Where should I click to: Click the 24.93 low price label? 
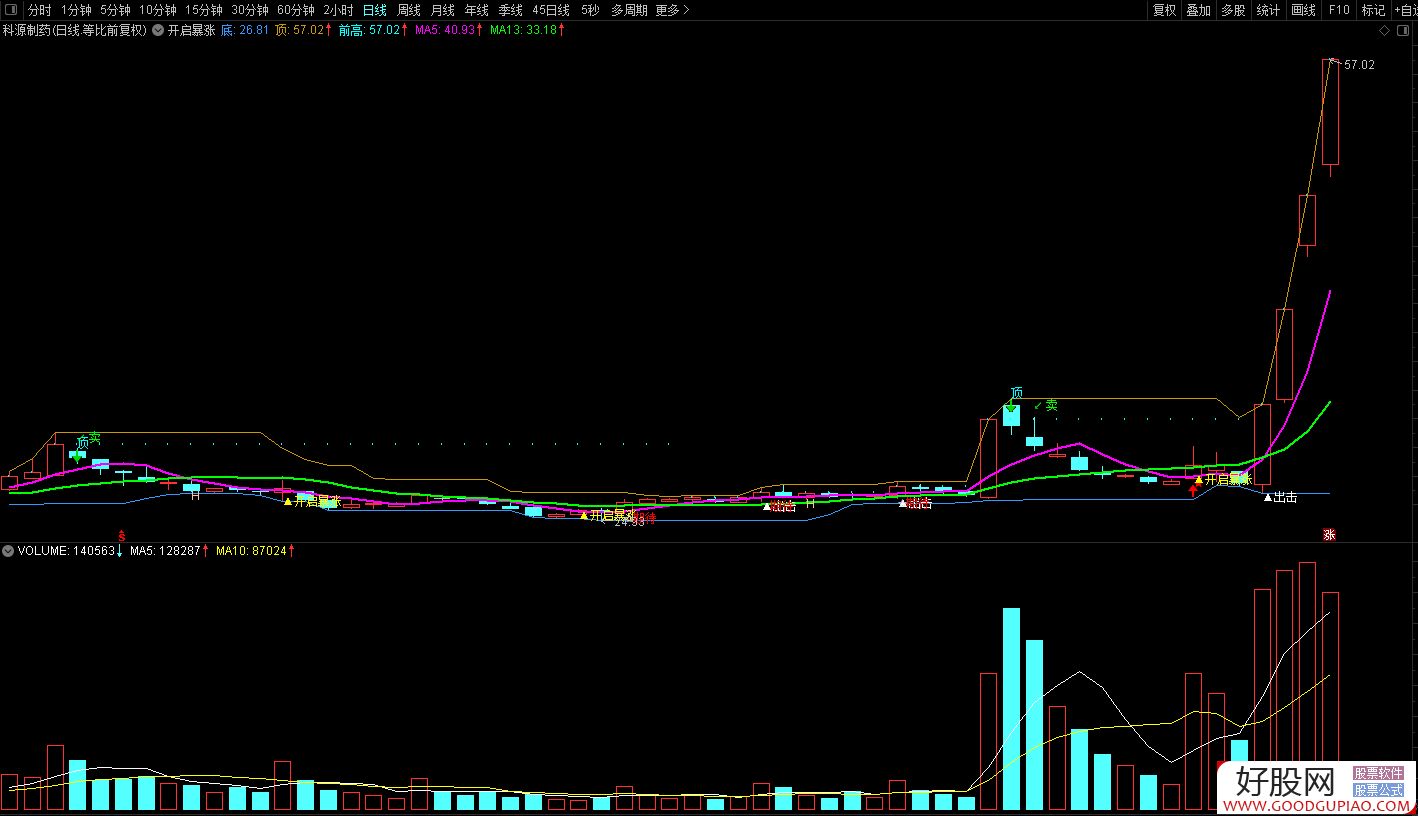629,522
